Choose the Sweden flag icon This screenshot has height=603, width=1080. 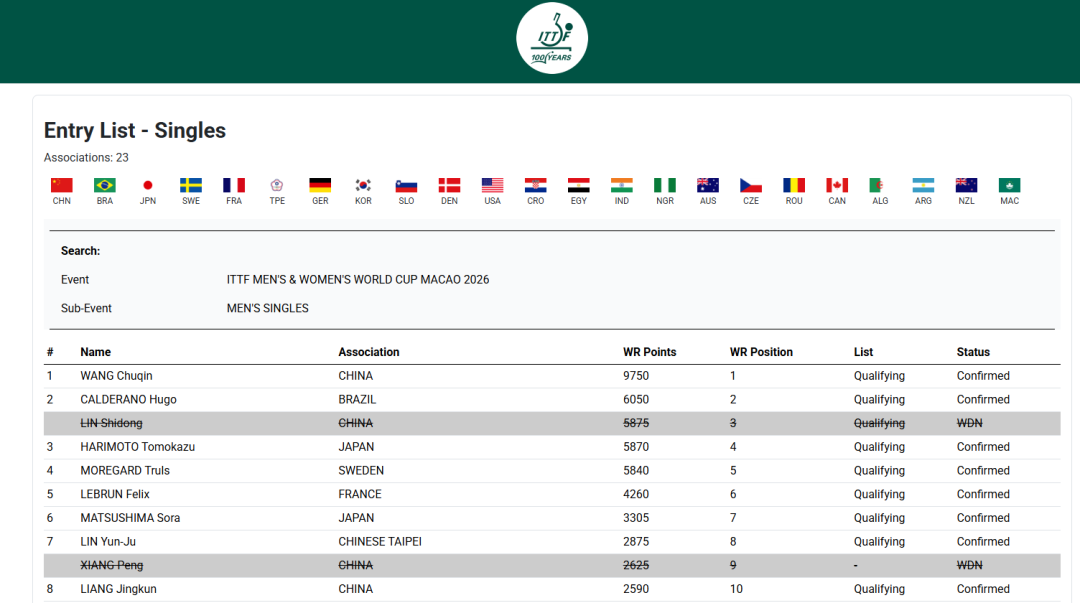coord(191,185)
